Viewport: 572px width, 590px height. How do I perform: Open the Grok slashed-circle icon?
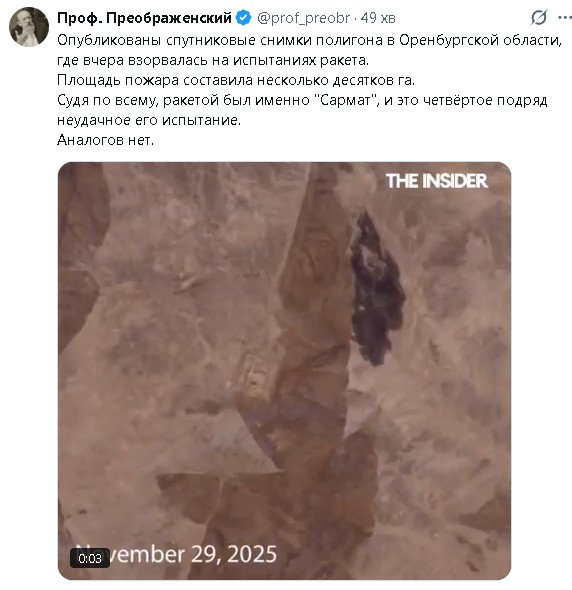[x=539, y=18]
